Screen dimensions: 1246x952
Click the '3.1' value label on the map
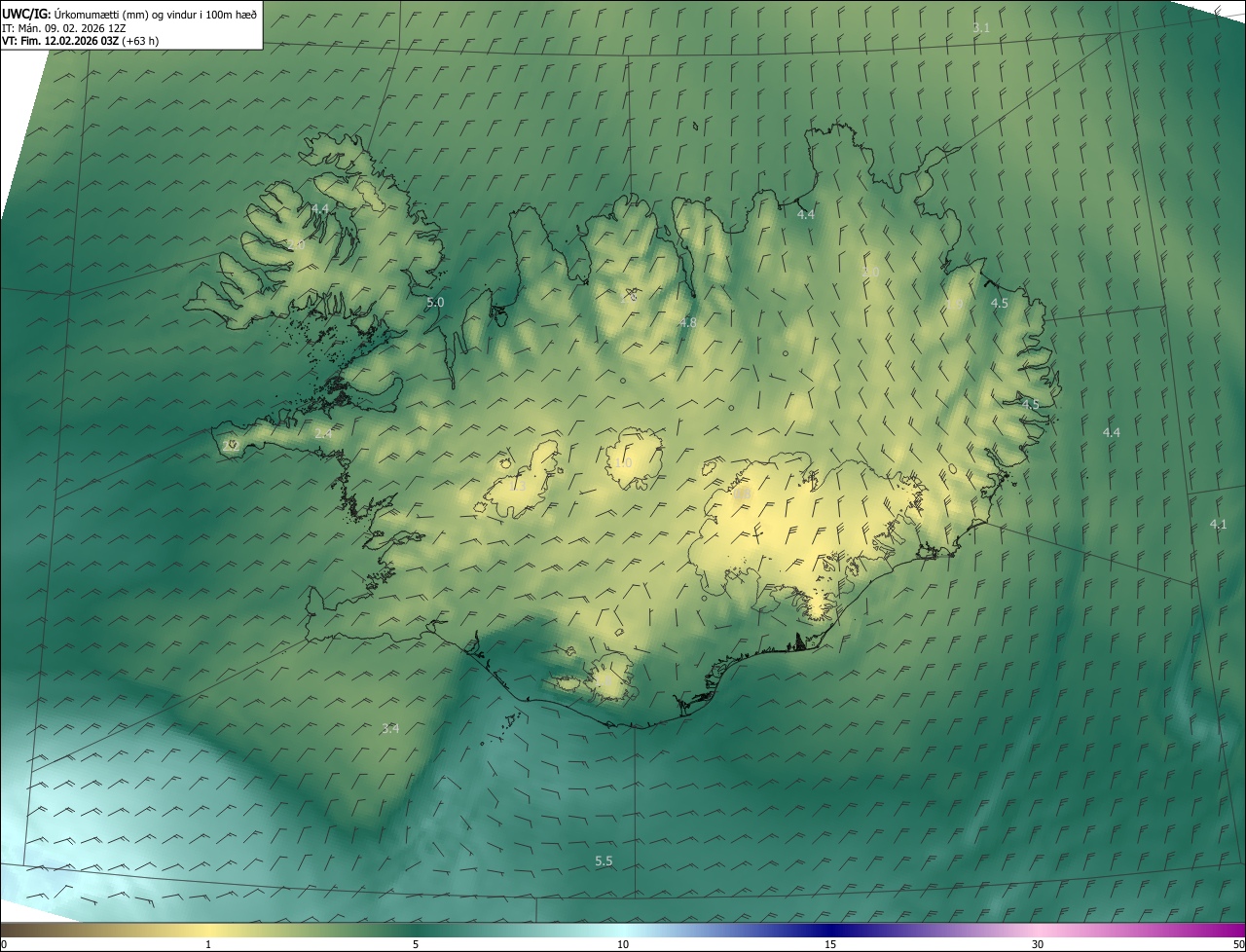point(981,28)
